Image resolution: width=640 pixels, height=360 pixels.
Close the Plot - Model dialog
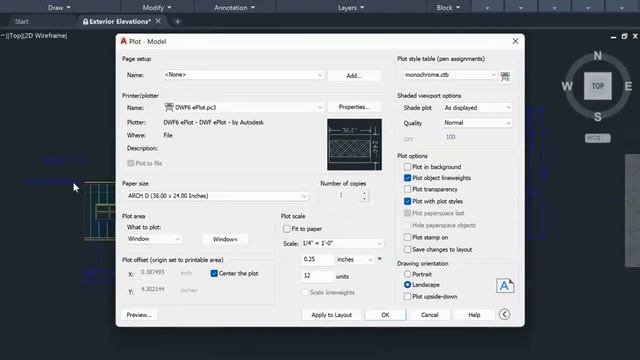pos(515,41)
